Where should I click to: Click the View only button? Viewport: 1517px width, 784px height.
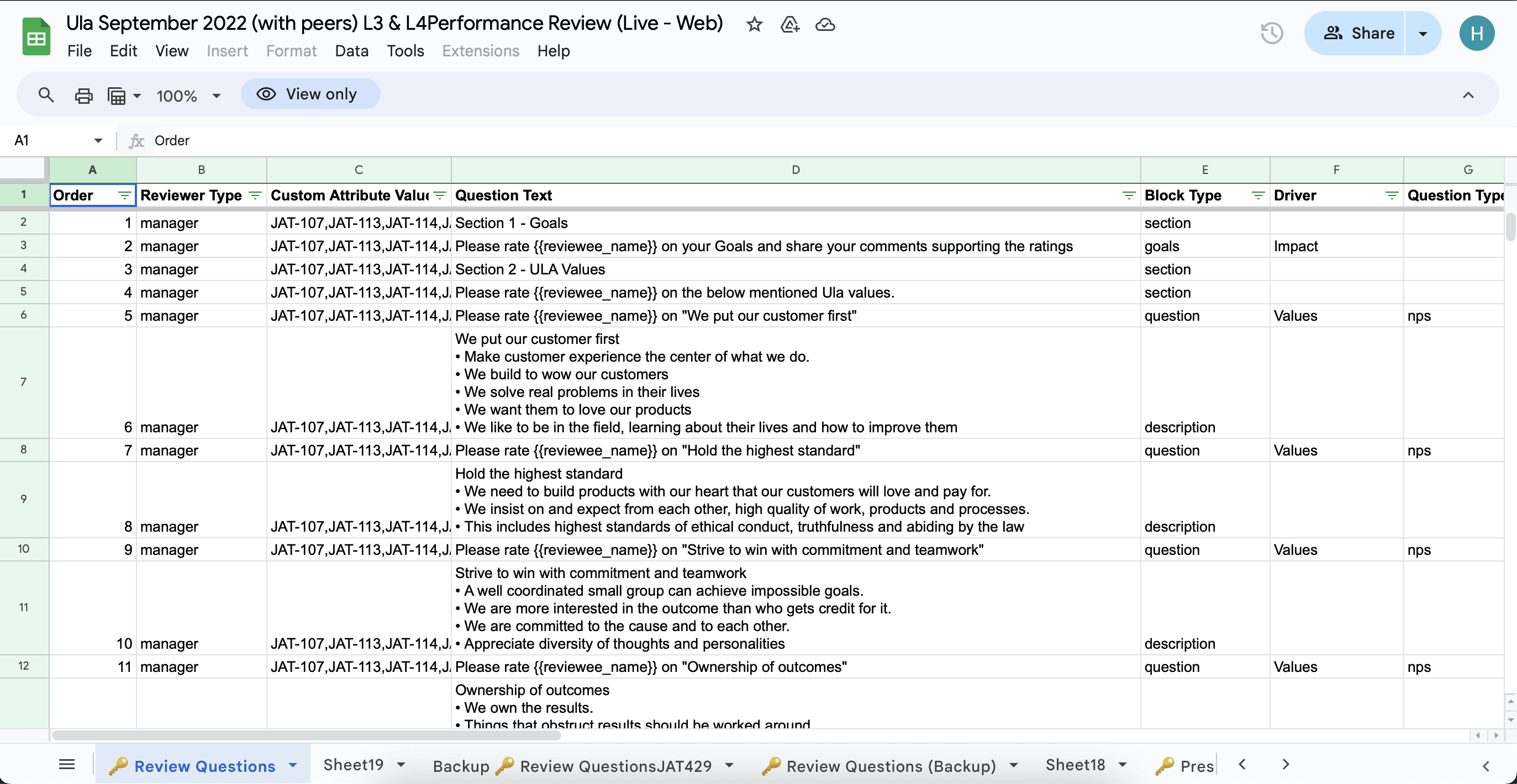[310, 94]
